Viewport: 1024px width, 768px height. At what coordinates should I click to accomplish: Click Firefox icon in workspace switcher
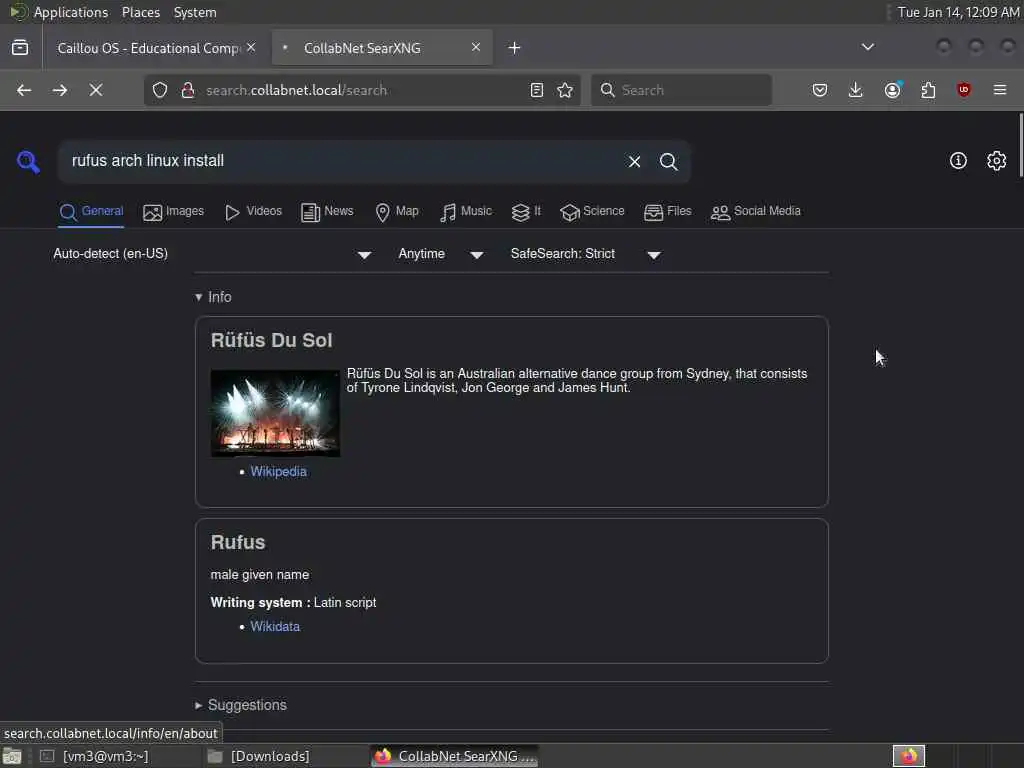(x=908, y=756)
